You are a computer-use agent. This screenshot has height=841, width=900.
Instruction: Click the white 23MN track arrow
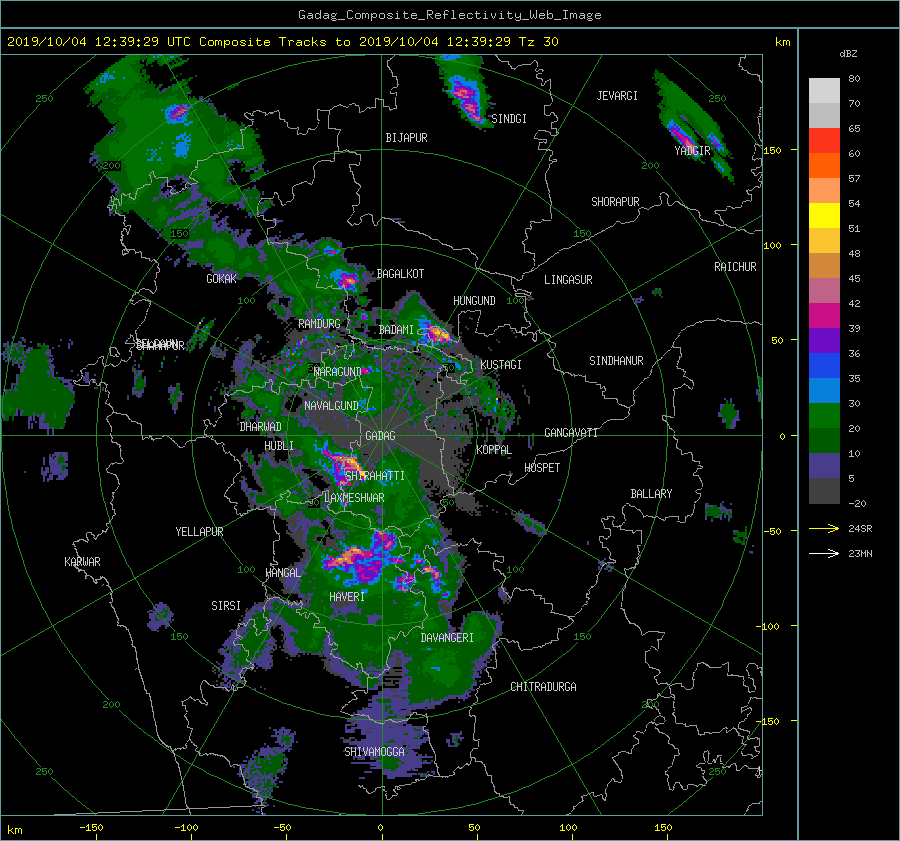pos(824,554)
